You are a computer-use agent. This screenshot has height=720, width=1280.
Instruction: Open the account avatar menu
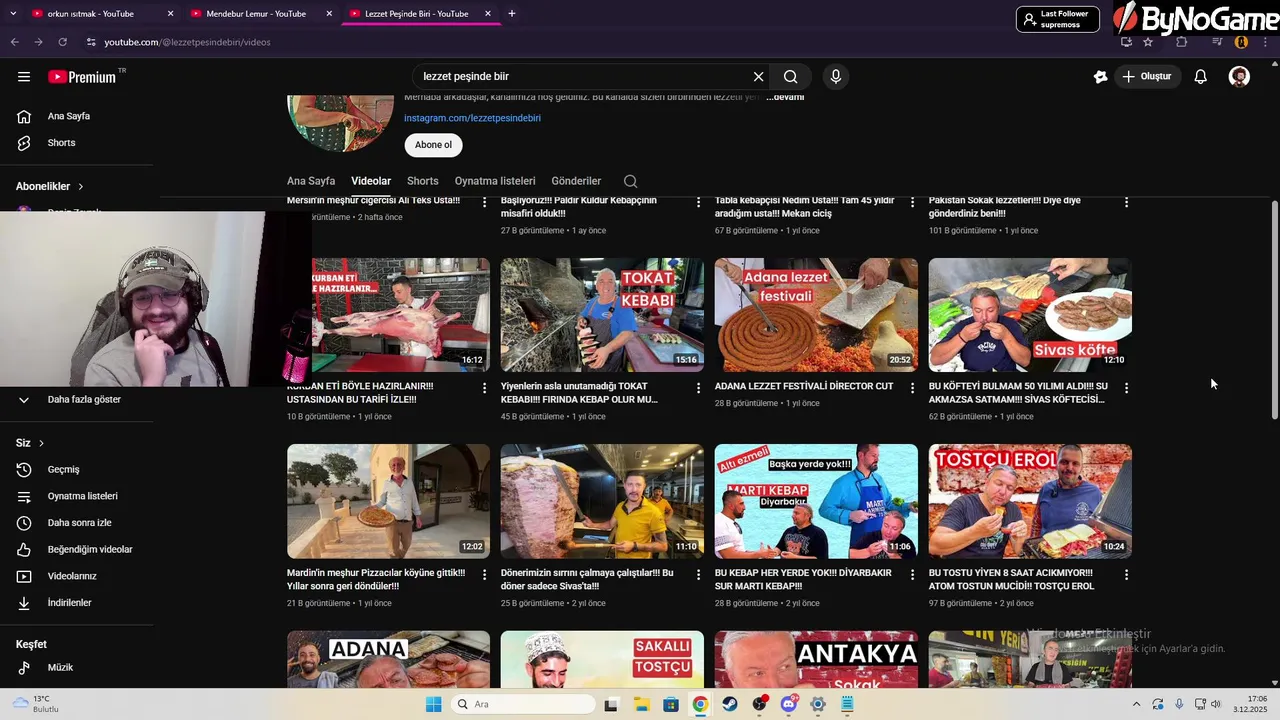coord(1239,77)
